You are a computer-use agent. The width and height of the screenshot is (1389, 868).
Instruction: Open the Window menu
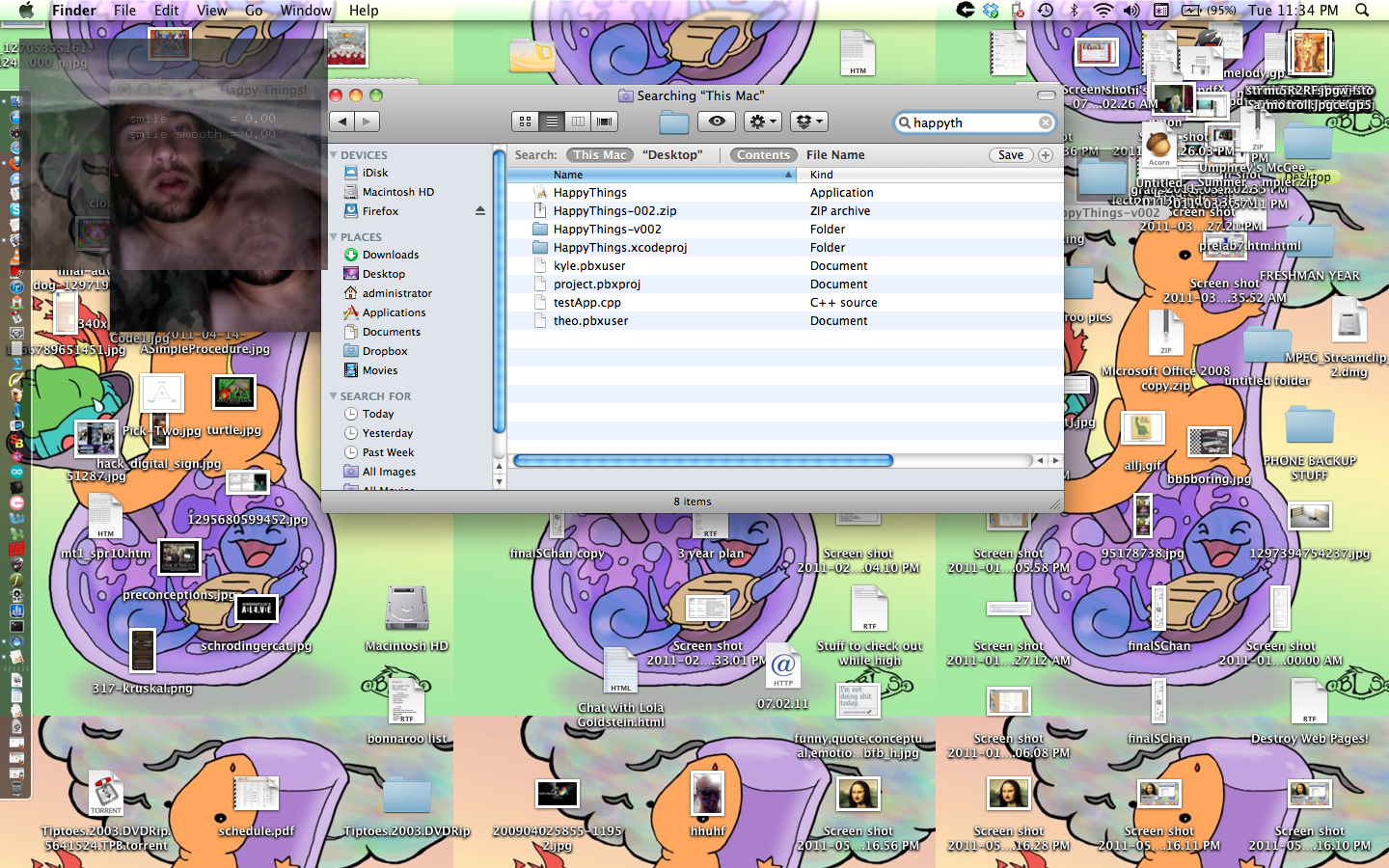[x=306, y=10]
